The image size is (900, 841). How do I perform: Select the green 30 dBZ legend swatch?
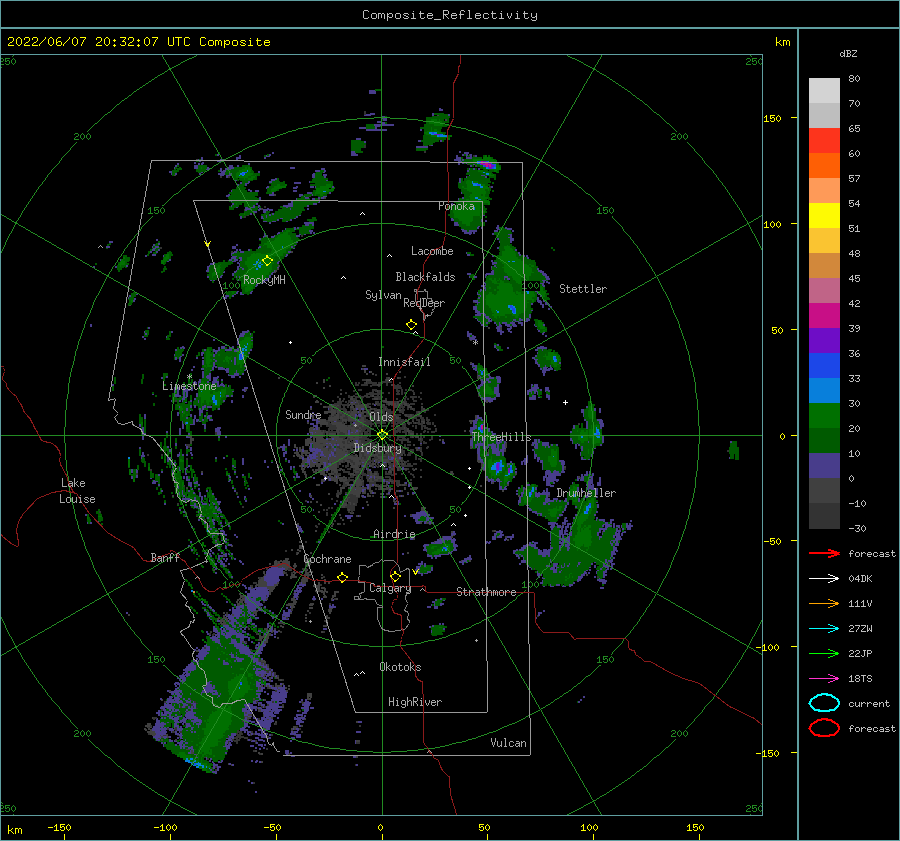point(824,415)
